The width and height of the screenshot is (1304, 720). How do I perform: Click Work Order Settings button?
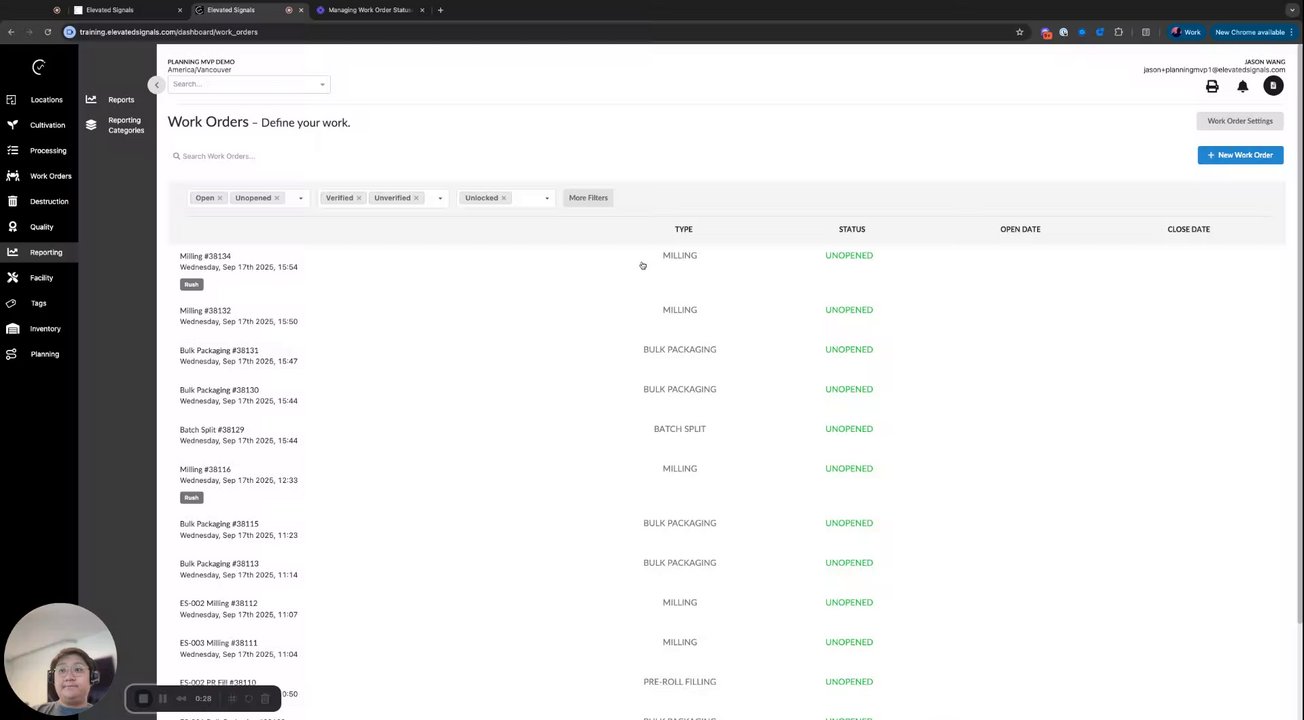1240,121
